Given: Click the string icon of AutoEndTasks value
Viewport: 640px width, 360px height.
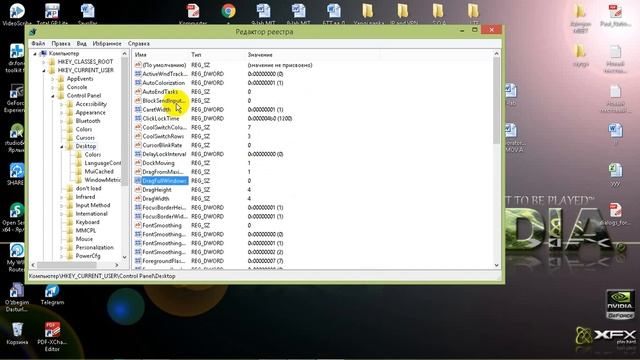Looking at the screenshot, I should tap(138, 91).
